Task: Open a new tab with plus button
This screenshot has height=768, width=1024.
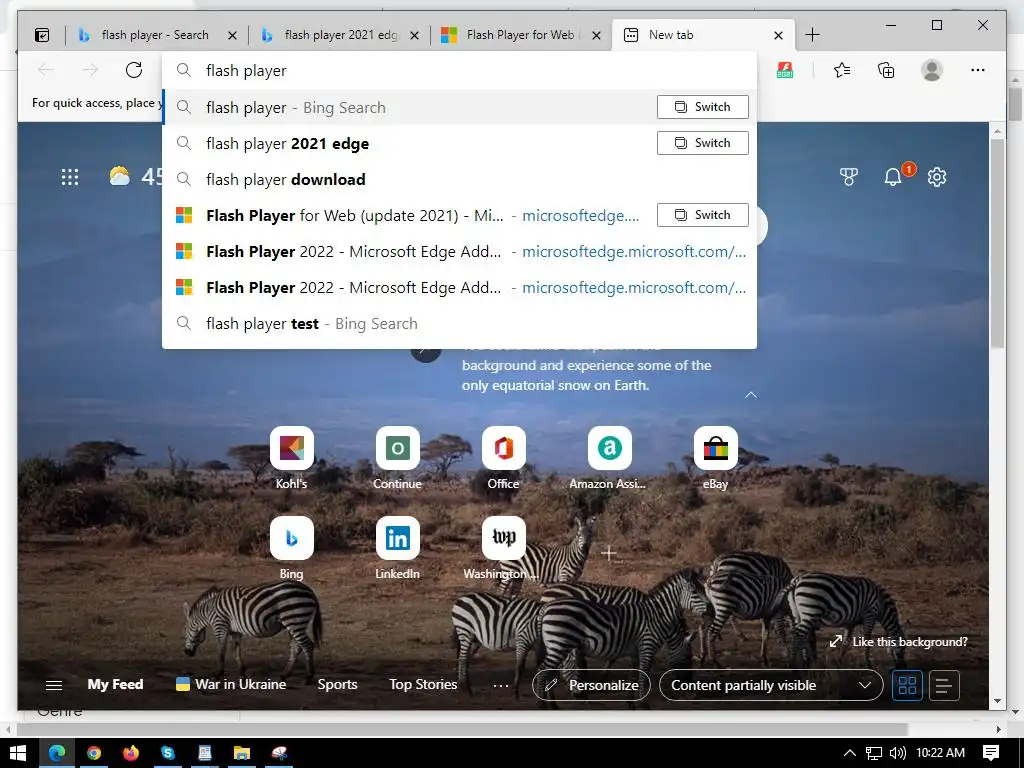Action: [x=812, y=35]
